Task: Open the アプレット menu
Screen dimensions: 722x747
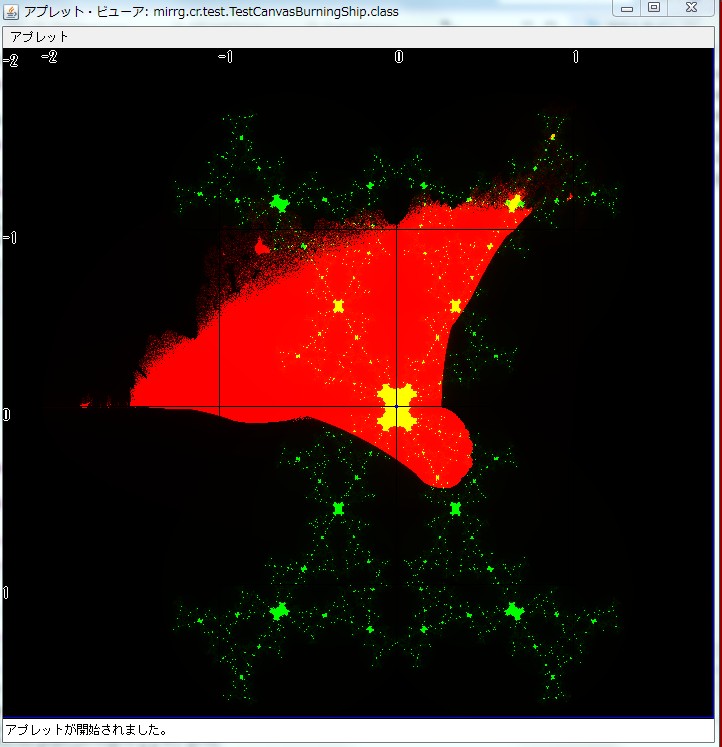Action: [39, 36]
